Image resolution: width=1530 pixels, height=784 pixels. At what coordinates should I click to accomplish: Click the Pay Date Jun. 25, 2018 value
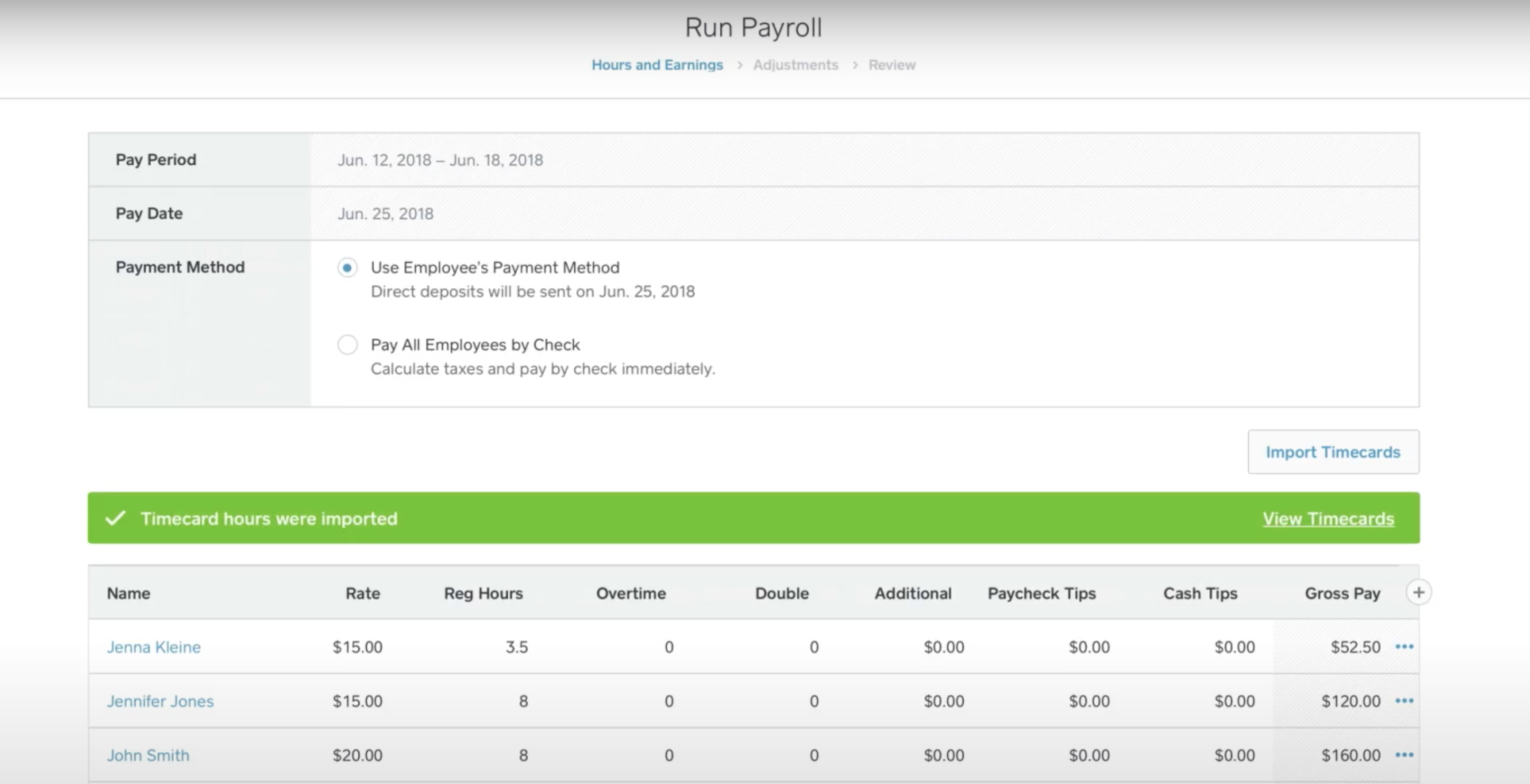click(386, 214)
